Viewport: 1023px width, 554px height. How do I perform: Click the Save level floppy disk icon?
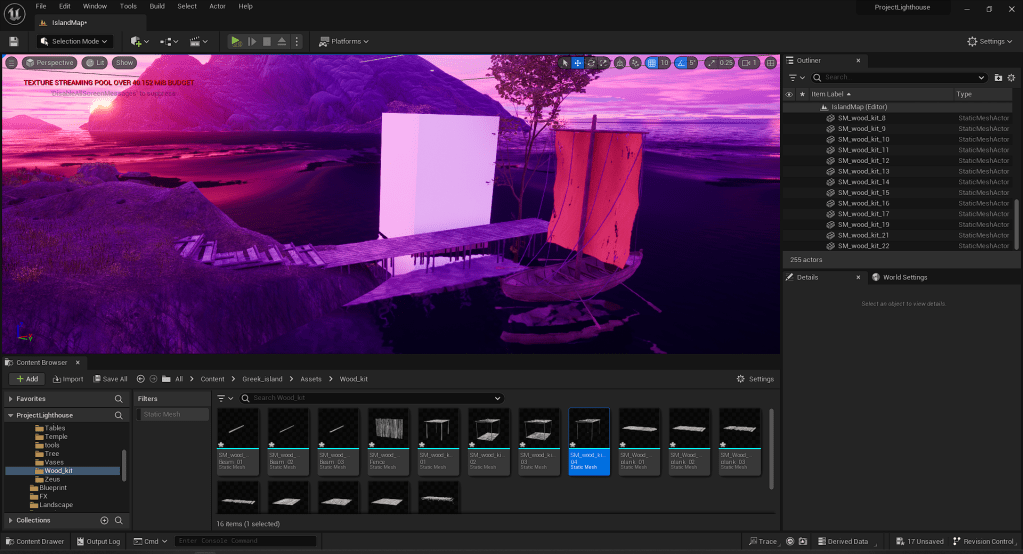14,41
